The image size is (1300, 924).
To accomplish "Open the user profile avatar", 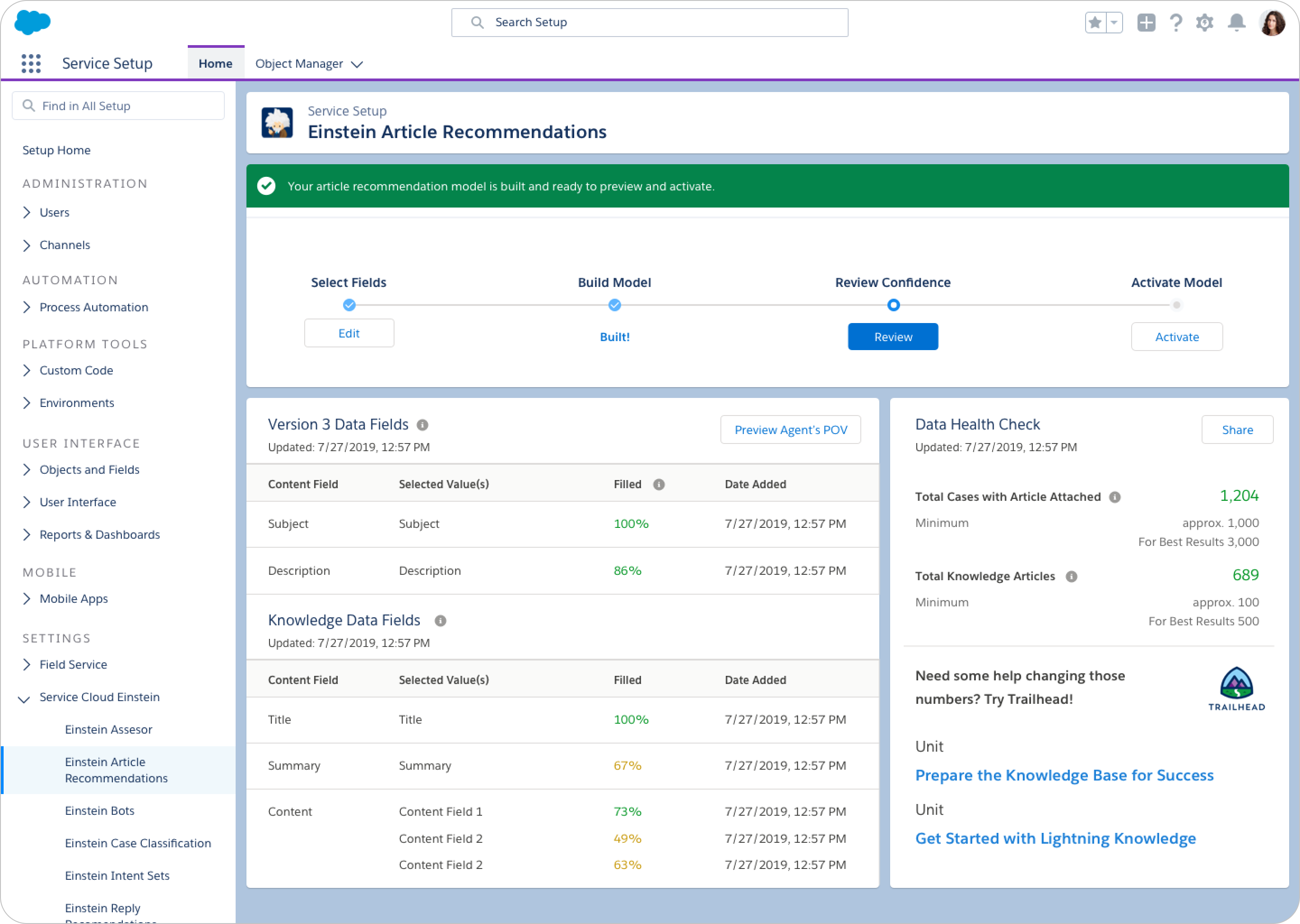I will pos(1272,23).
